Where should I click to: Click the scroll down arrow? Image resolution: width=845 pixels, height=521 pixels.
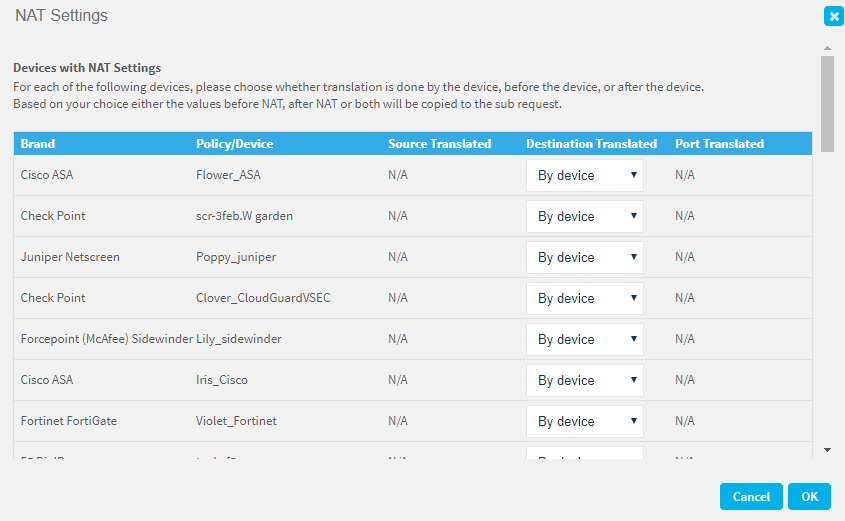tap(827, 450)
